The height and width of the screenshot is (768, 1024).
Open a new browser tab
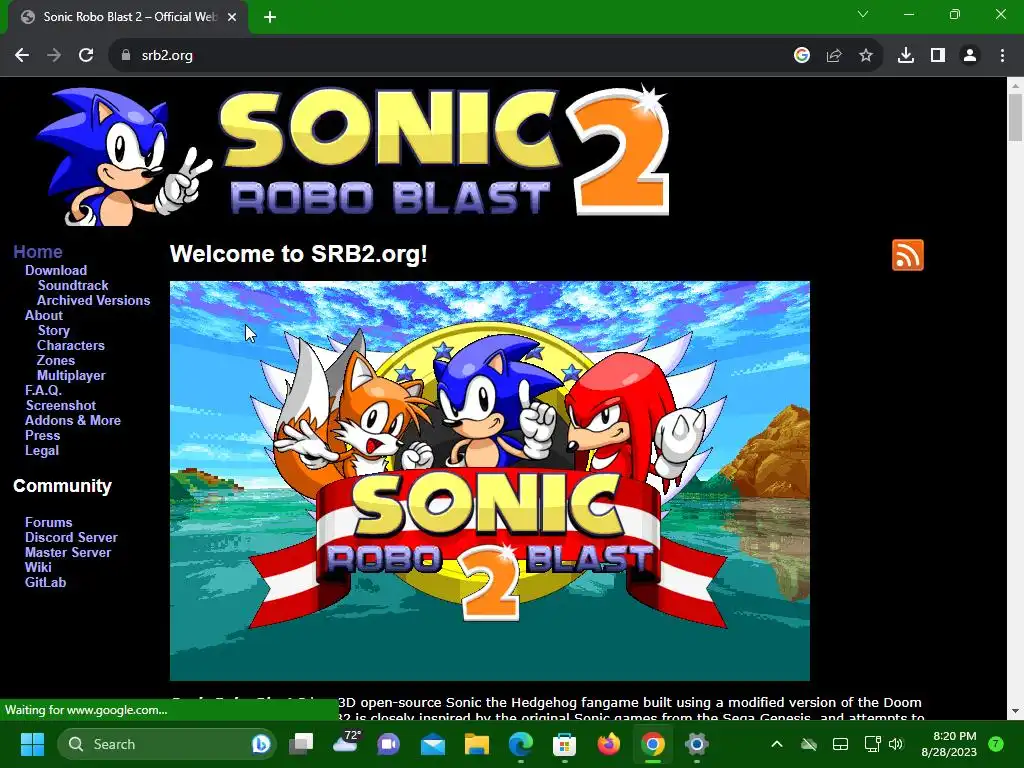coord(270,17)
